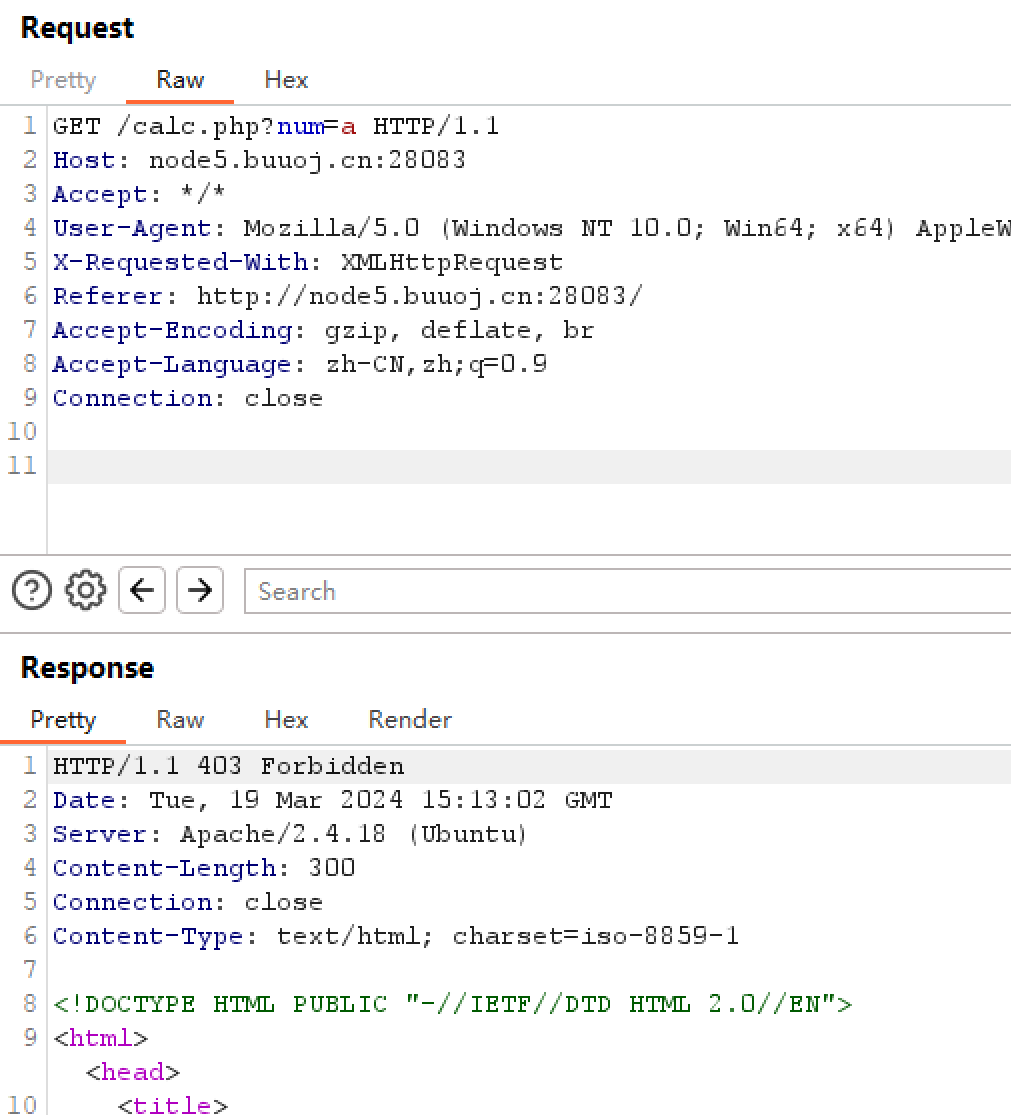Click the Content-Type response header
This screenshot has height=1115, width=1011.
396,936
